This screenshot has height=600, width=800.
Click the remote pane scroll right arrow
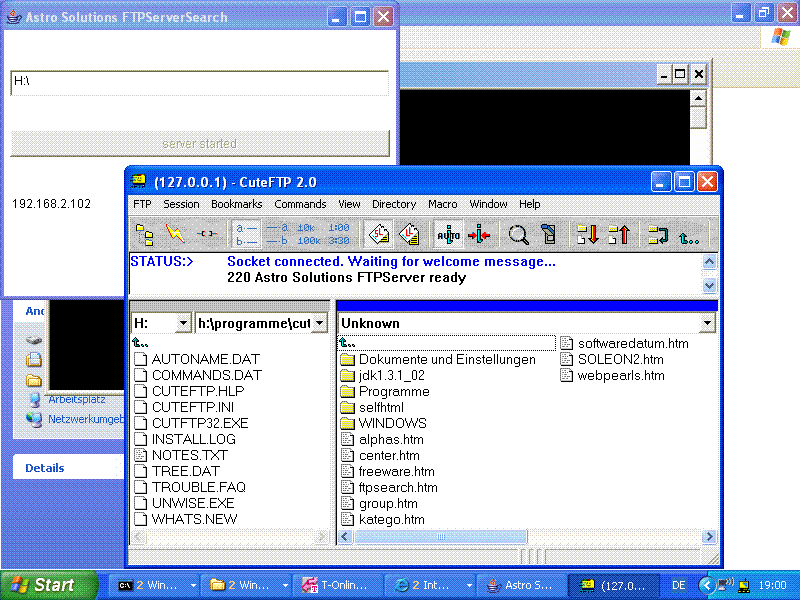tap(709, 537)
